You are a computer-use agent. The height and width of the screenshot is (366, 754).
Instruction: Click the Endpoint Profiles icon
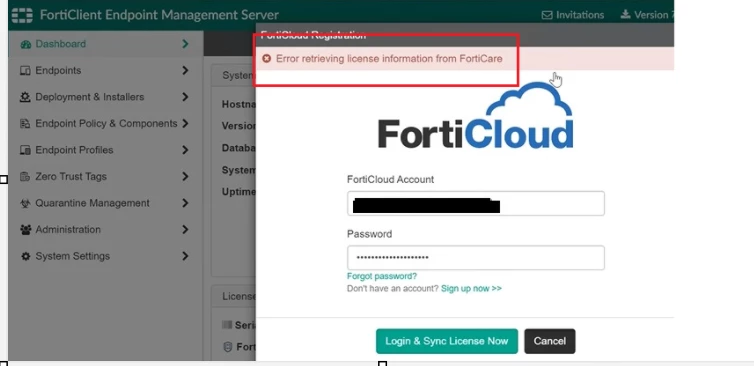[x=25, y=150]
